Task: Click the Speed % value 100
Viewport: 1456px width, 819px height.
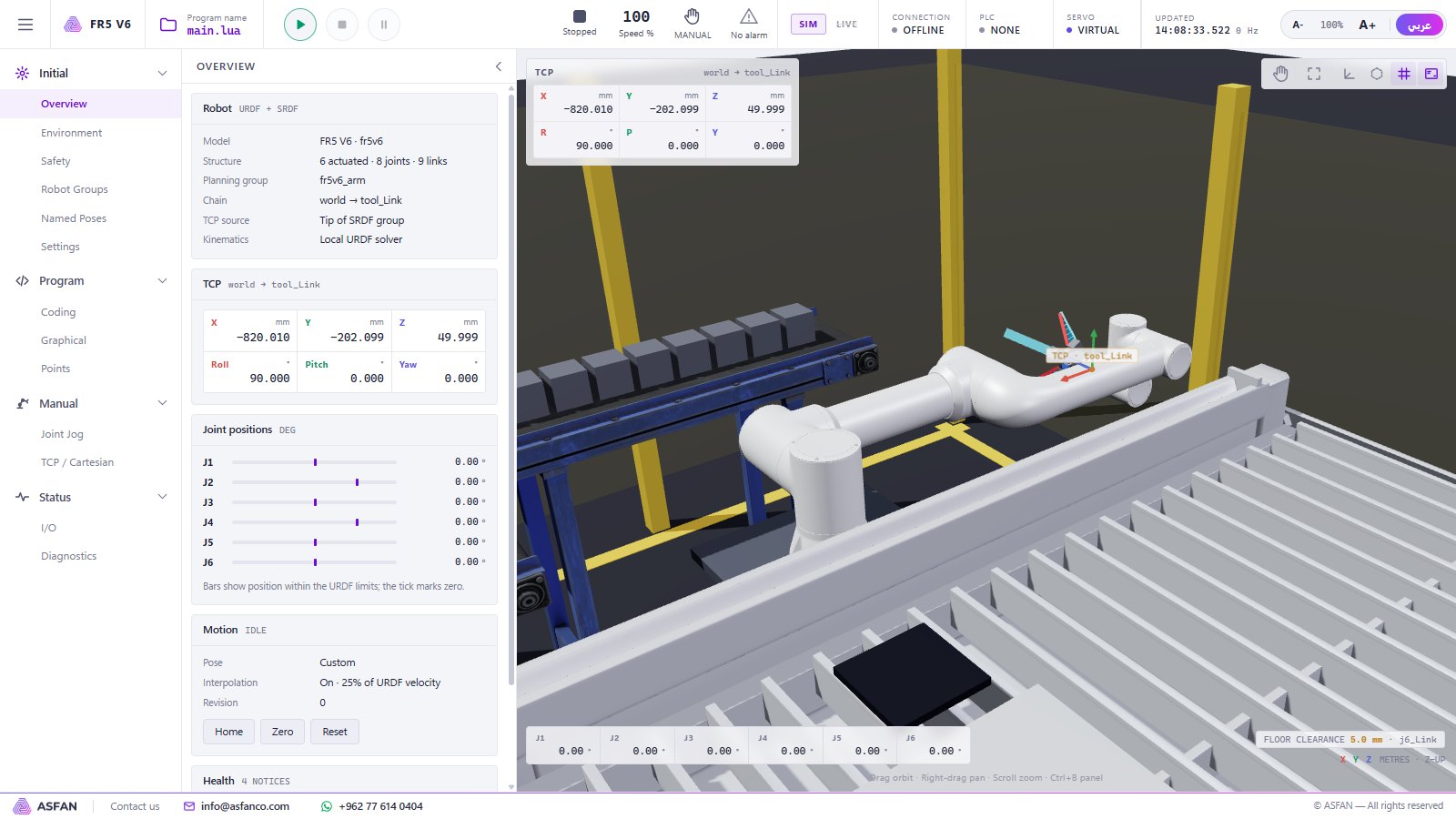Action: point(636,16)
